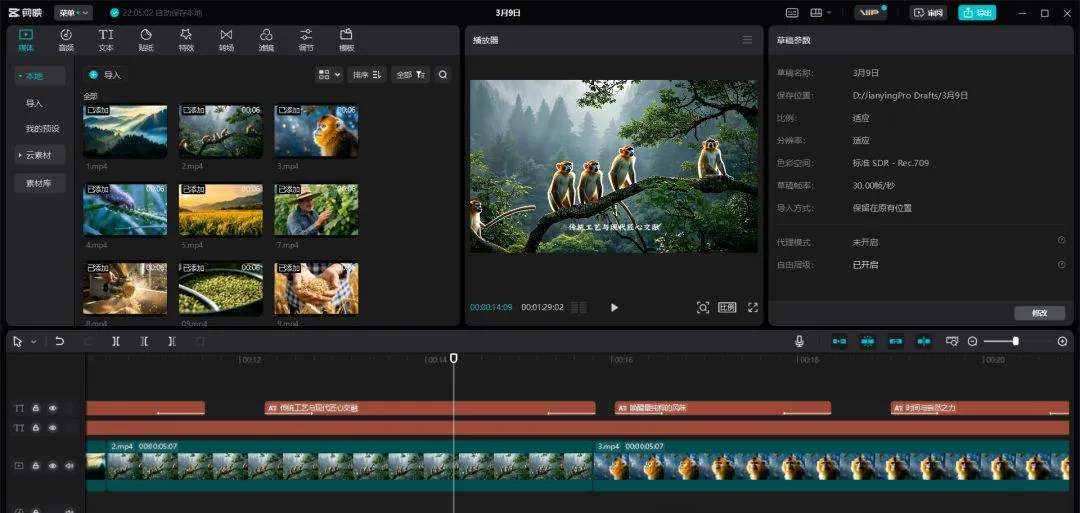Open the 调节 (Adjust) tab
Viewport: 1080px width, 513px height.
click(306, 40)
